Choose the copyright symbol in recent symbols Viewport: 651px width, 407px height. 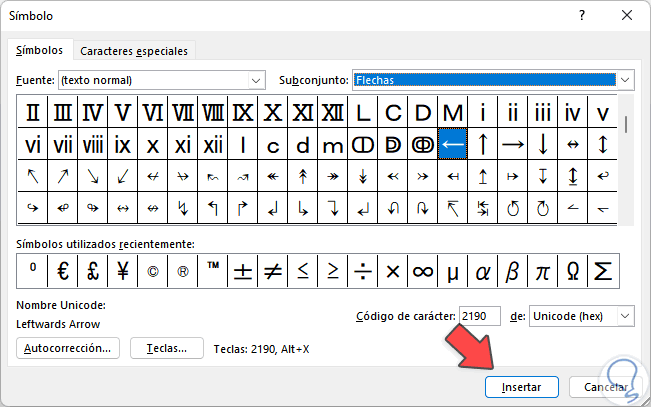152,271
